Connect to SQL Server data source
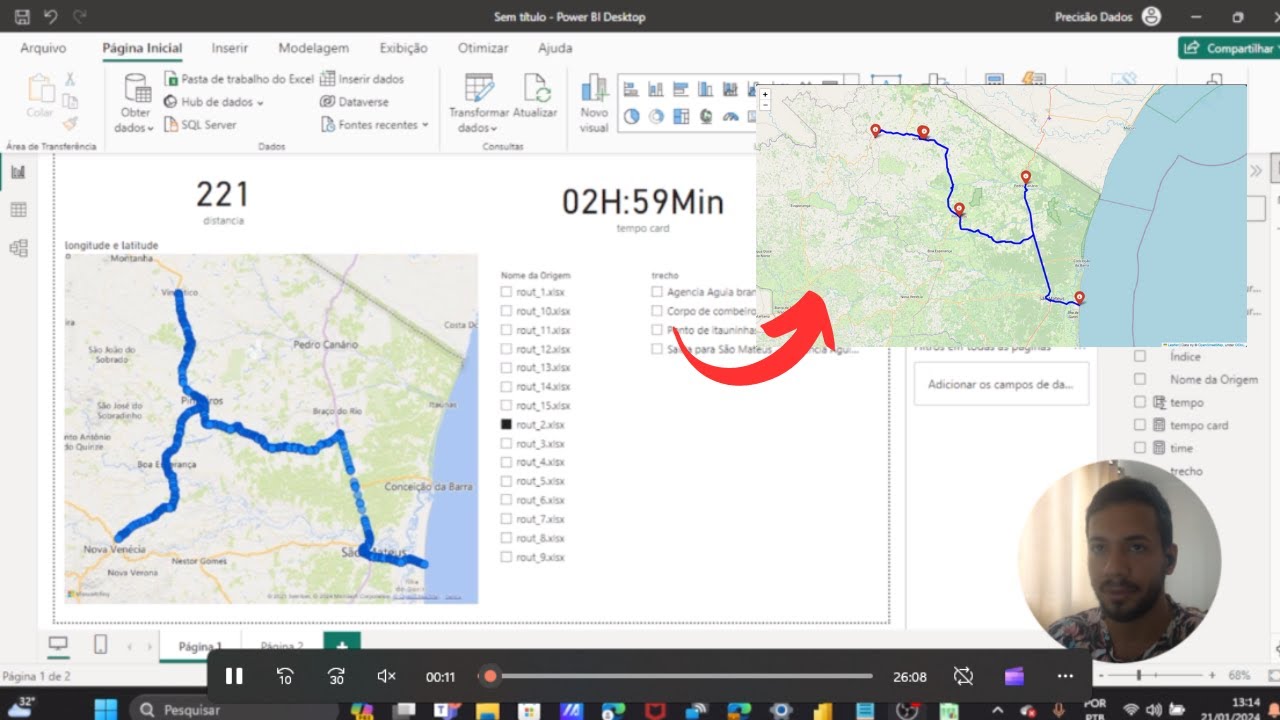 click(x=200, y=125)
